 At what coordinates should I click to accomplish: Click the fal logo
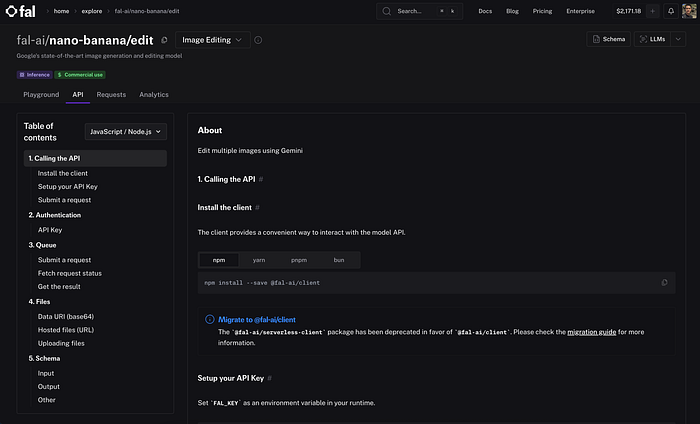[x=21, y=11]
